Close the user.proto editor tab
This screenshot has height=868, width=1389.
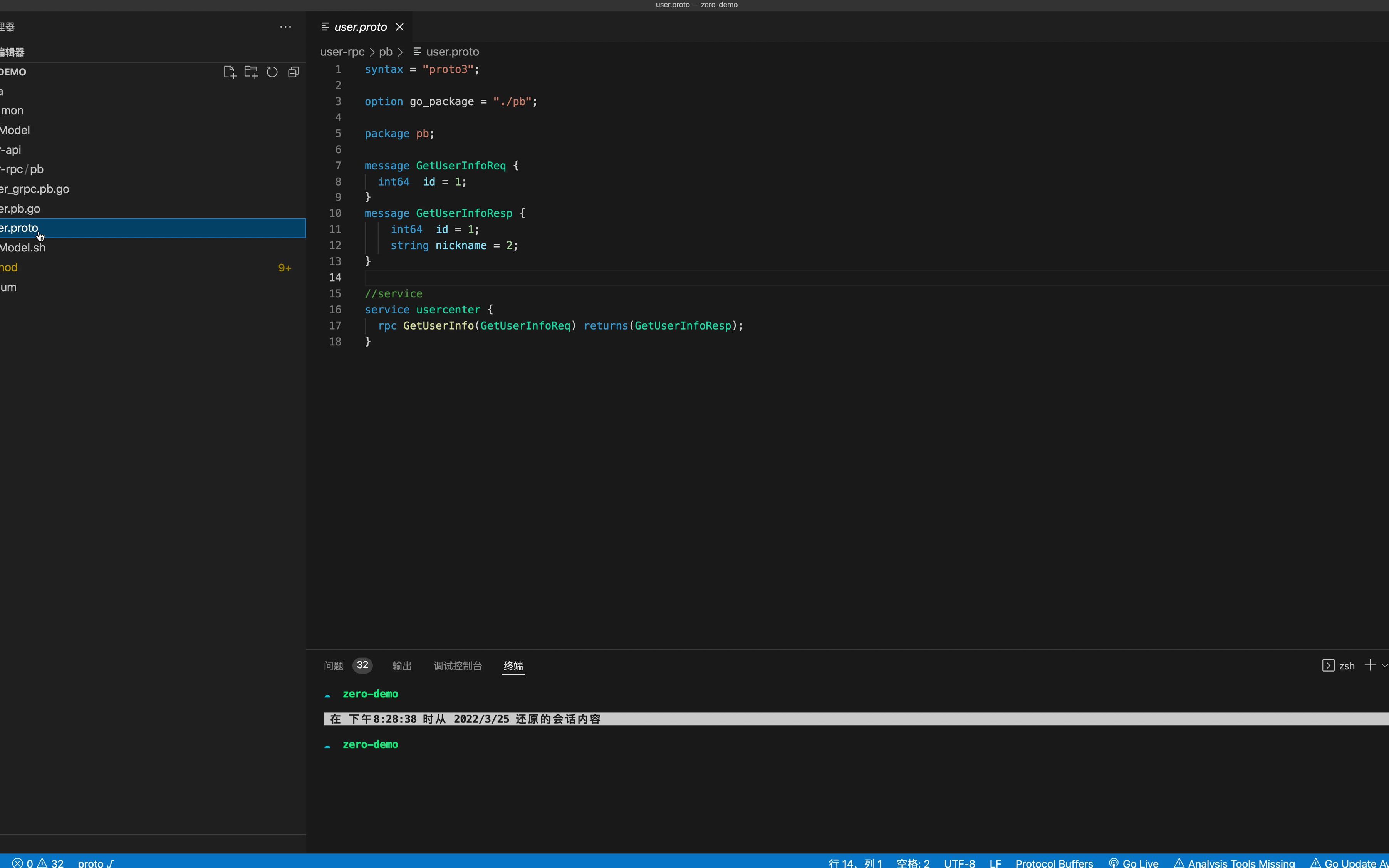(x=400, y=27)
